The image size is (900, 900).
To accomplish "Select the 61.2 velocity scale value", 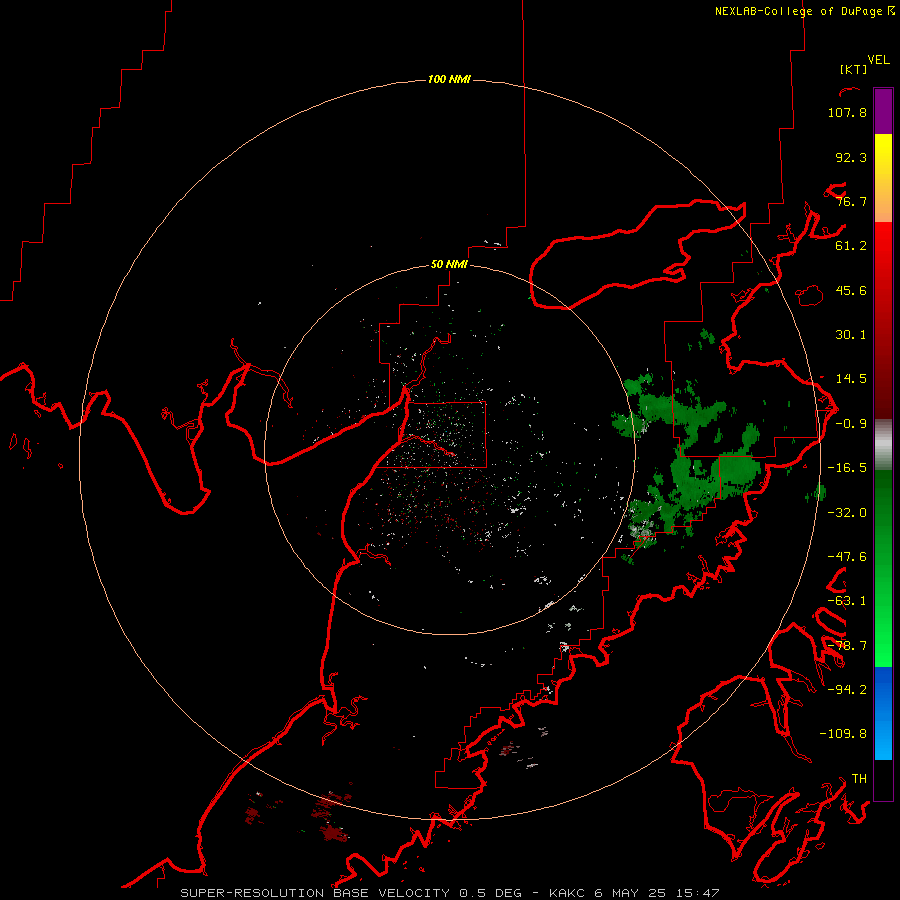I will click(851, 246).
